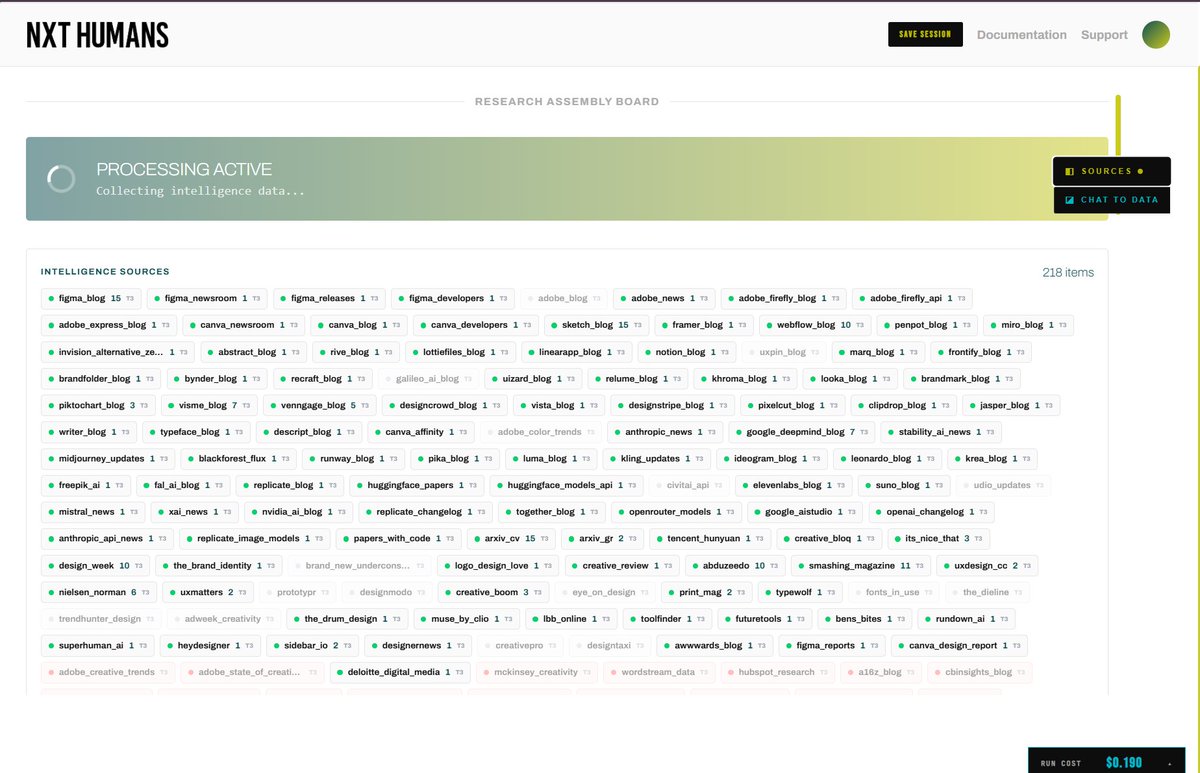The image size is (1200, 773).
Task: Select the miro_blog source chip
Action: click(1029, 325)
